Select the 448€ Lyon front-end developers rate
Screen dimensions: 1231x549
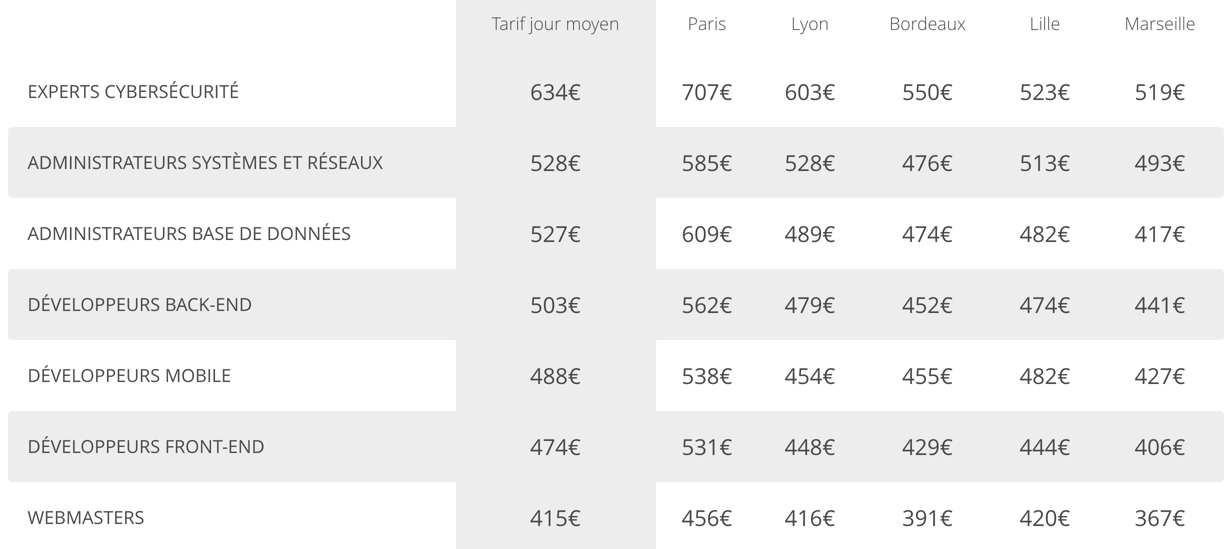(x=809, y=448)
